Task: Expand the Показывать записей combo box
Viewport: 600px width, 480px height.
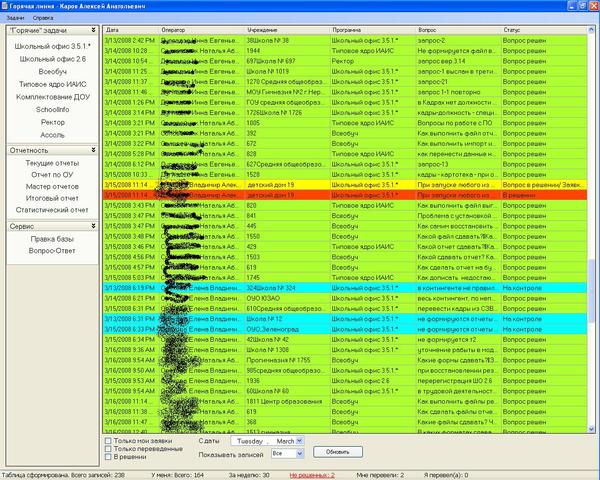Action: (x=302, y=453)
